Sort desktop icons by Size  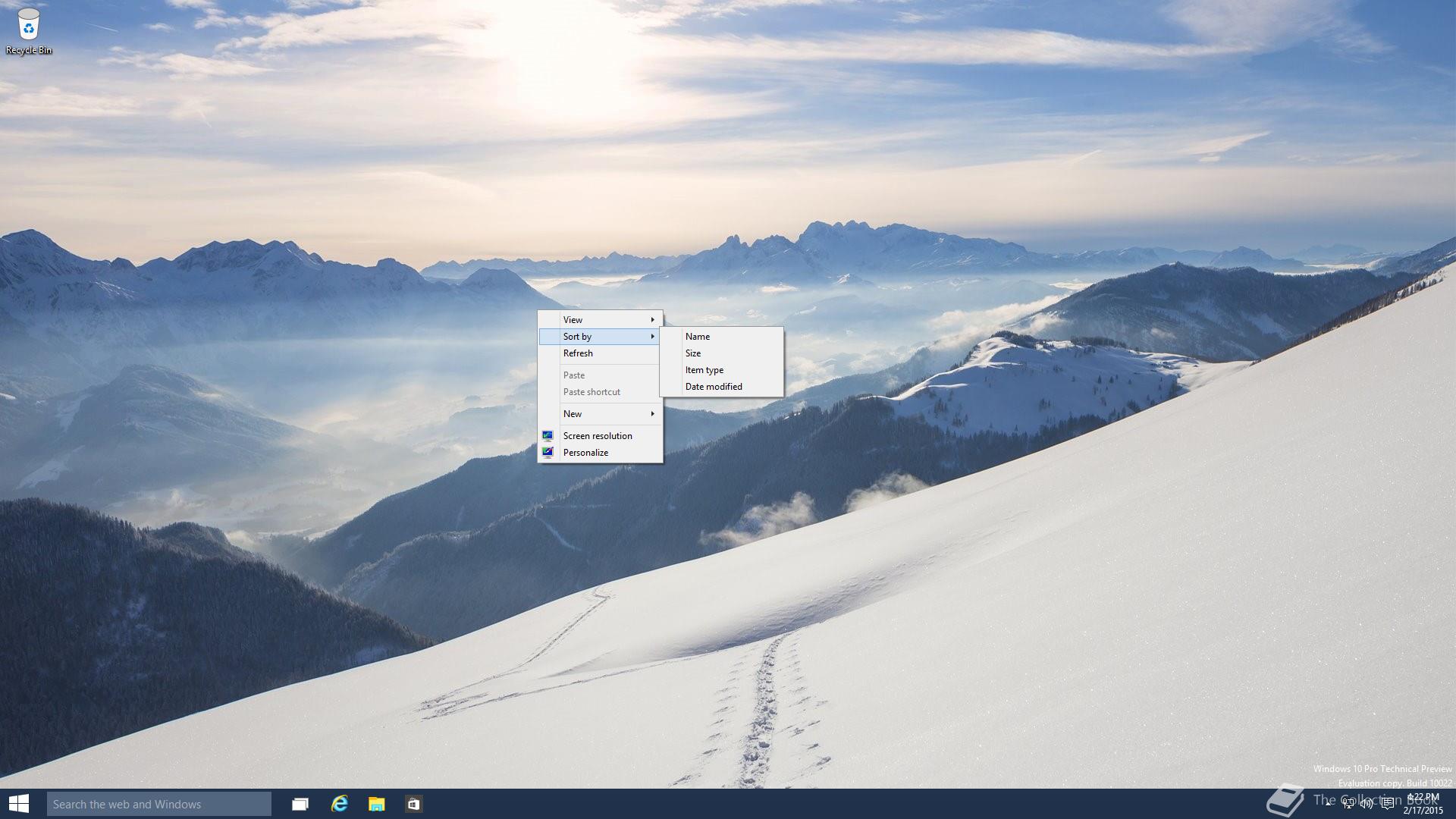(721, 353)
